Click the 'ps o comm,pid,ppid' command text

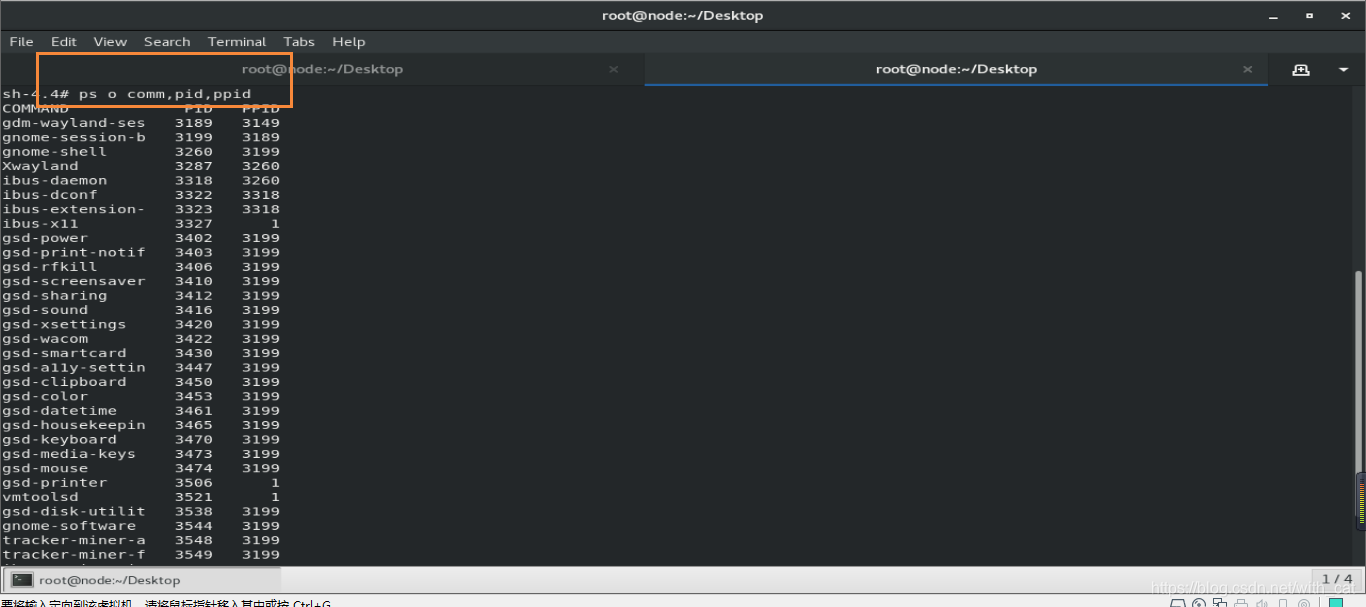[165, 94]
